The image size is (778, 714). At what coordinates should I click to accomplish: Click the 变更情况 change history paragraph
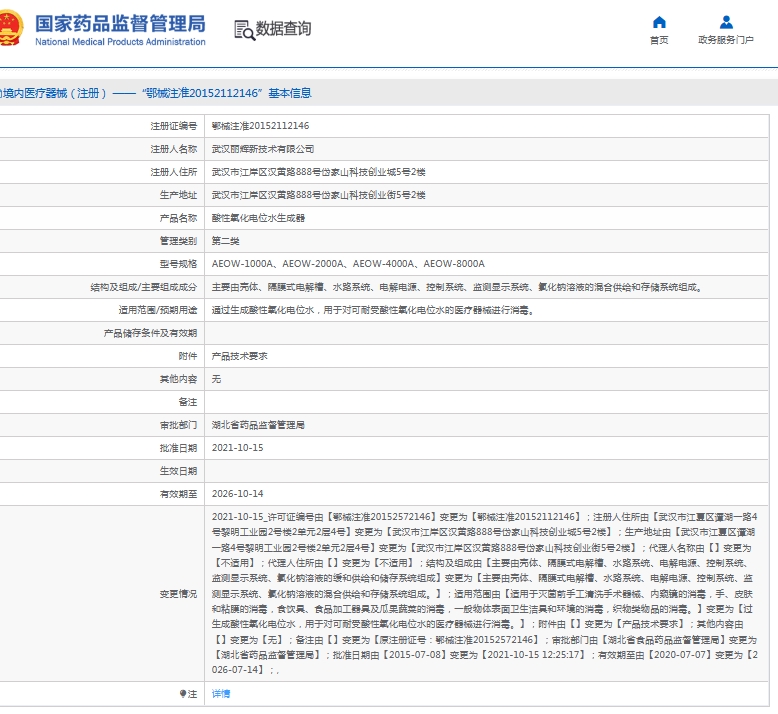click(485, 593)
